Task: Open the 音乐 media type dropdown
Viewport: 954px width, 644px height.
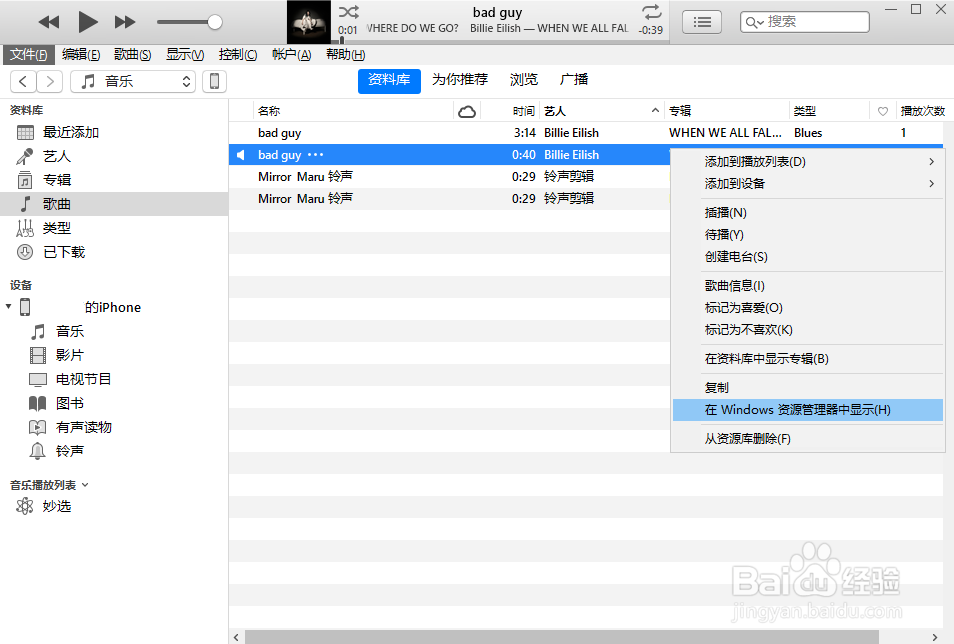Action: pyautogui.click(x=133, y=82)
